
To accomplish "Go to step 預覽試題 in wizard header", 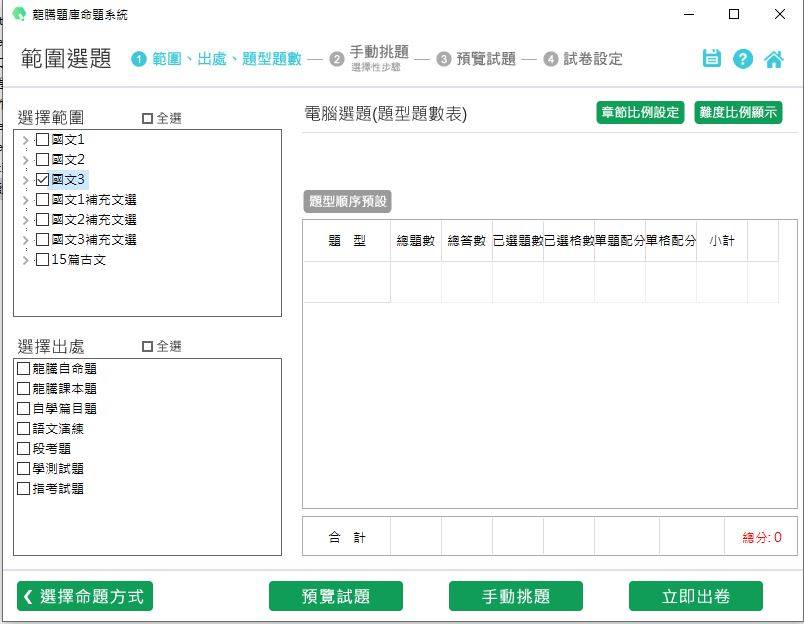I will coord(486,59).
